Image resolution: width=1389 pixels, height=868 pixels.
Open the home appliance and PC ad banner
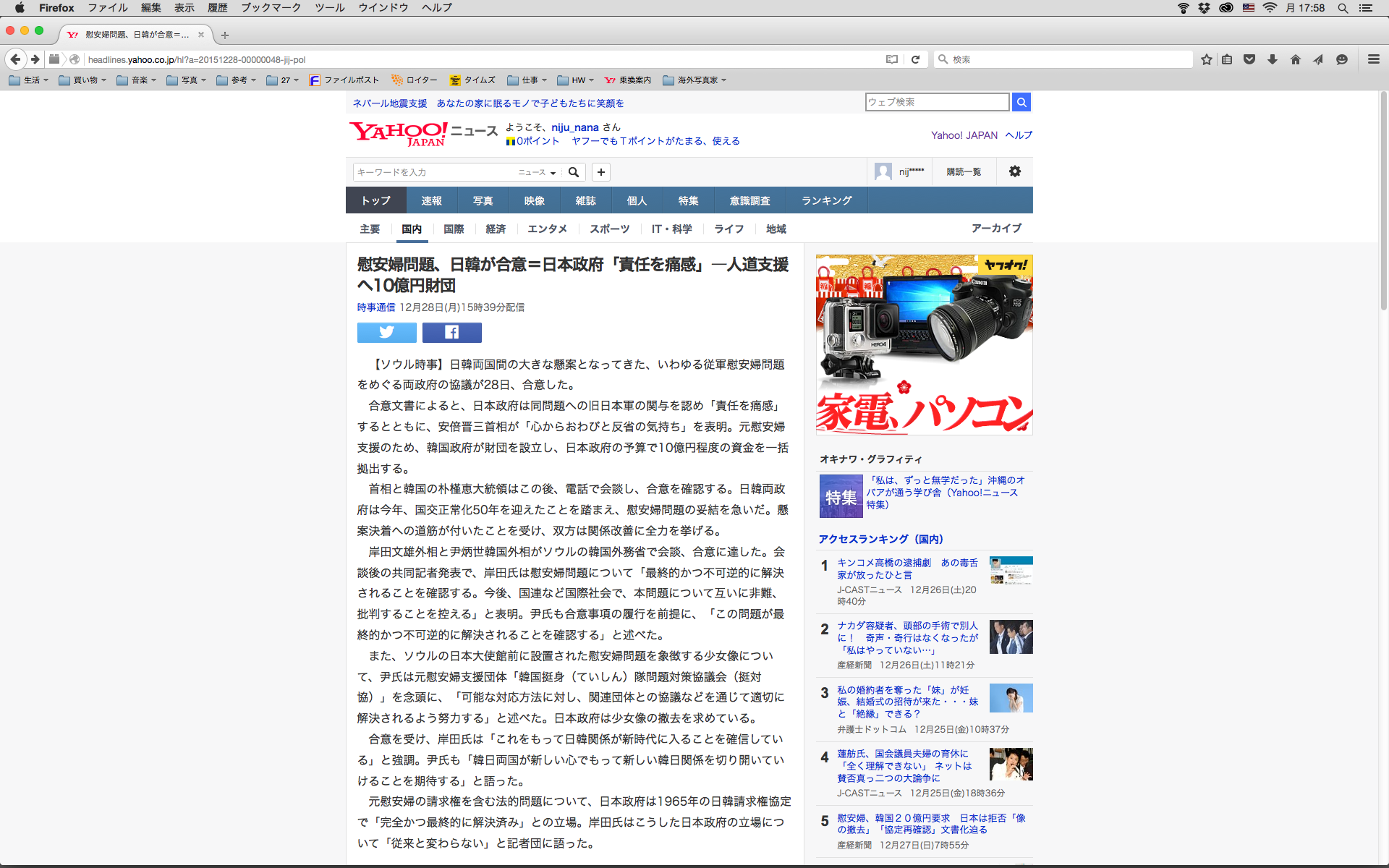click(924, 344)
